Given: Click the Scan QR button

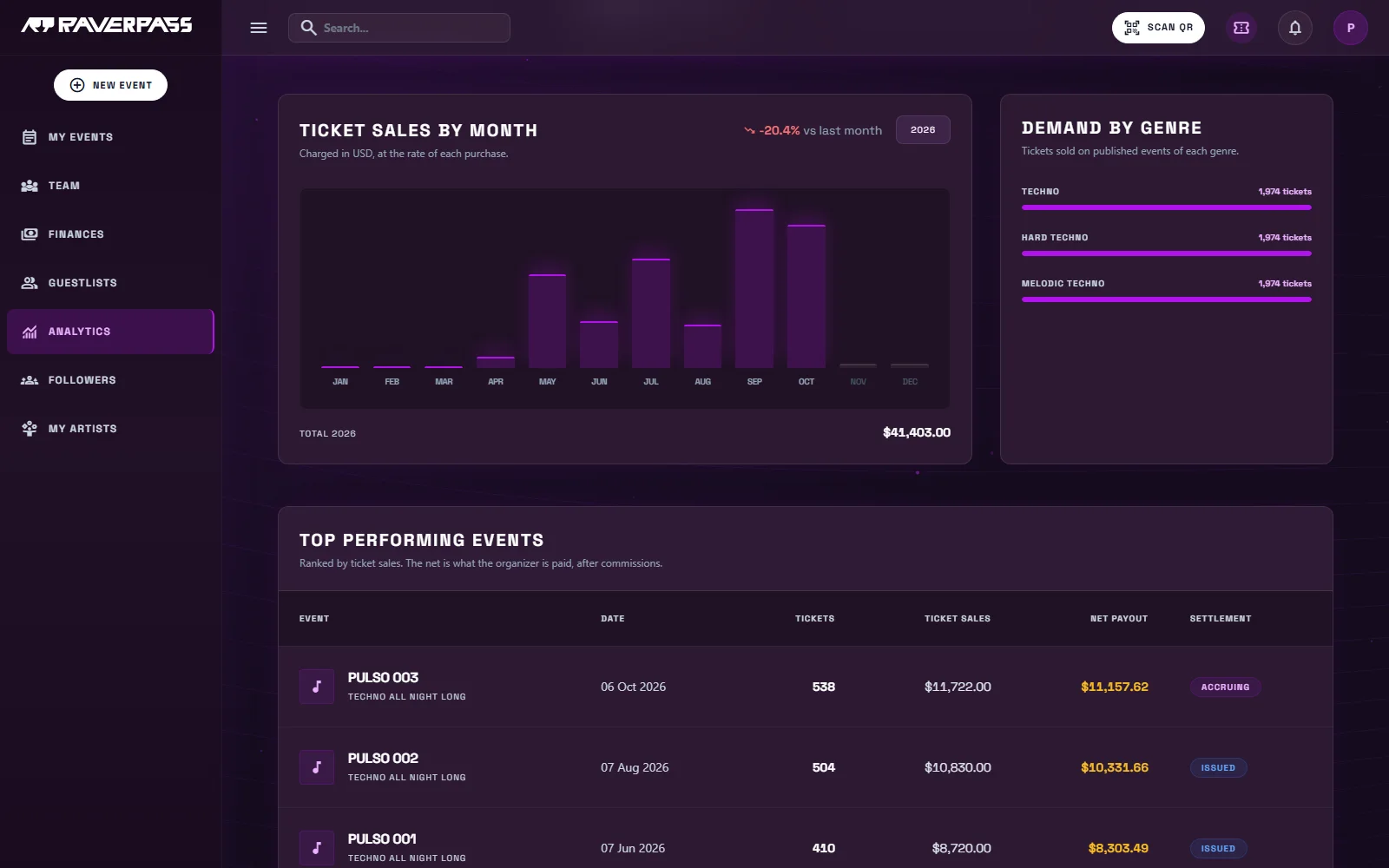Looking at the screenshot, I should coord(1158,28).
